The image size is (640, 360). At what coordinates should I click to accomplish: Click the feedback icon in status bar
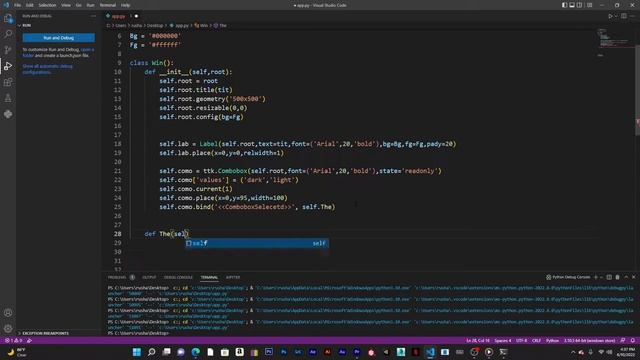coord(623,340)
